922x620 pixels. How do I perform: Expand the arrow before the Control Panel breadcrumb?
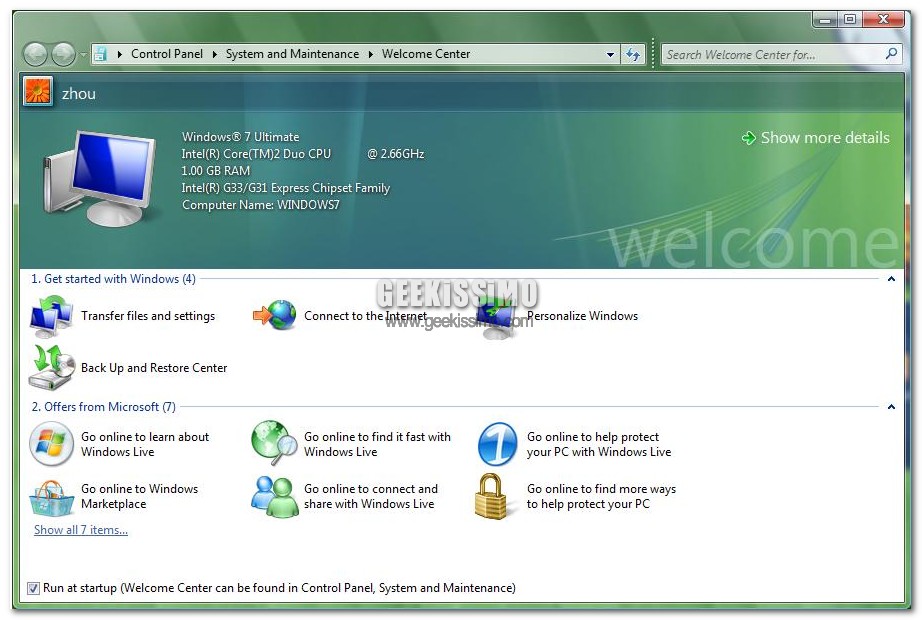click(x=119, y=54)
